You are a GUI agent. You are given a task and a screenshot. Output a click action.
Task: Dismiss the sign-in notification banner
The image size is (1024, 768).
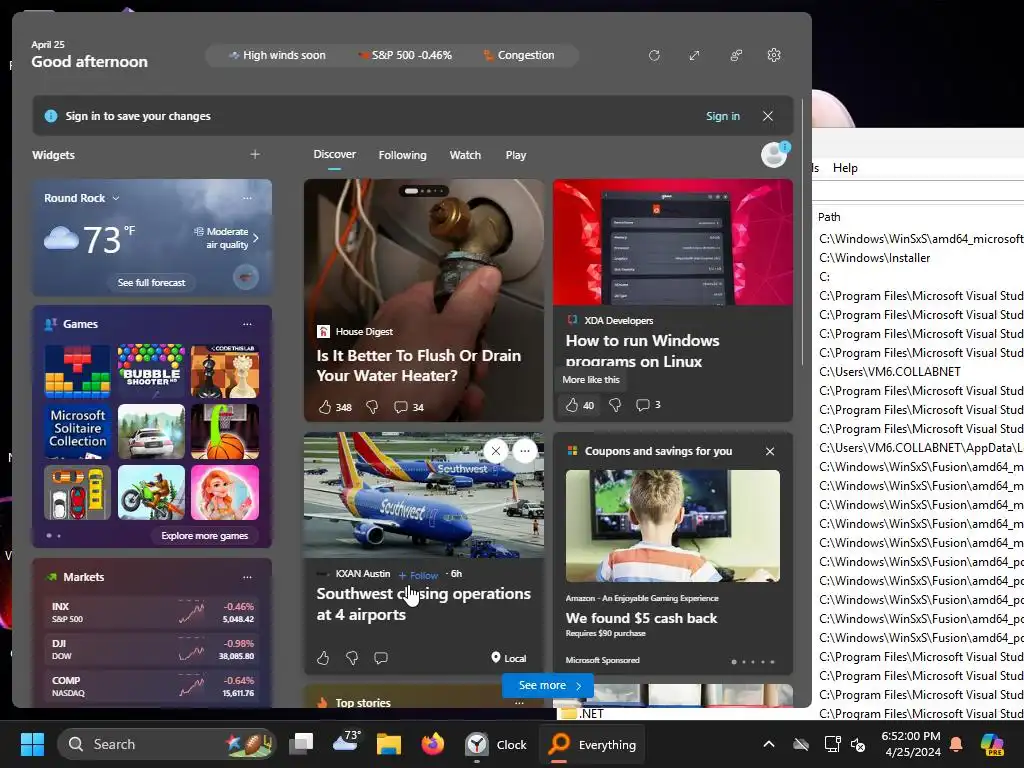coord(768,116)
